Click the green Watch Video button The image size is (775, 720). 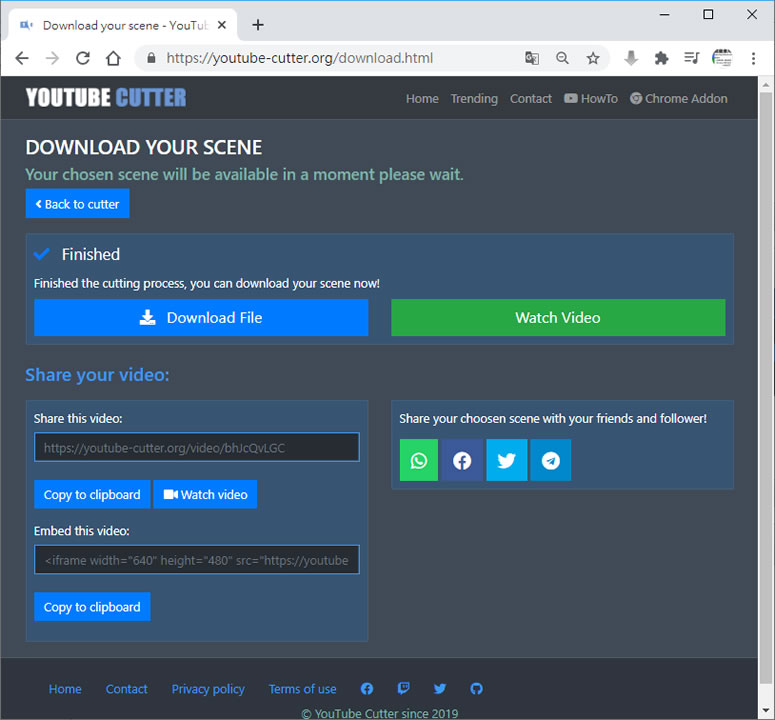[558, 317]
